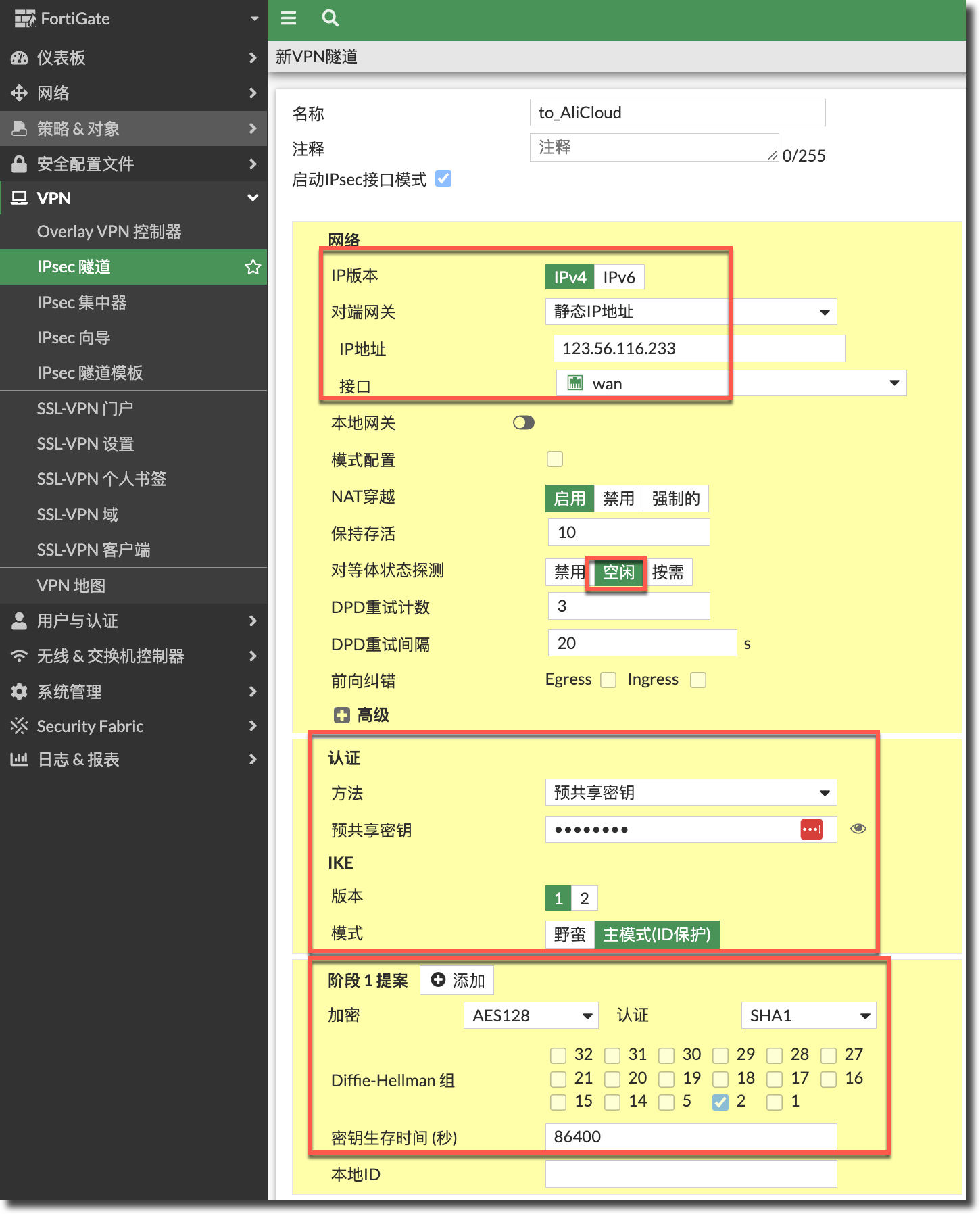The width and height of the screenshot is (980, 1214).
Task: Enable the 模式配置 checkbox
Action: pyautogui.click(x=555, y=460)
